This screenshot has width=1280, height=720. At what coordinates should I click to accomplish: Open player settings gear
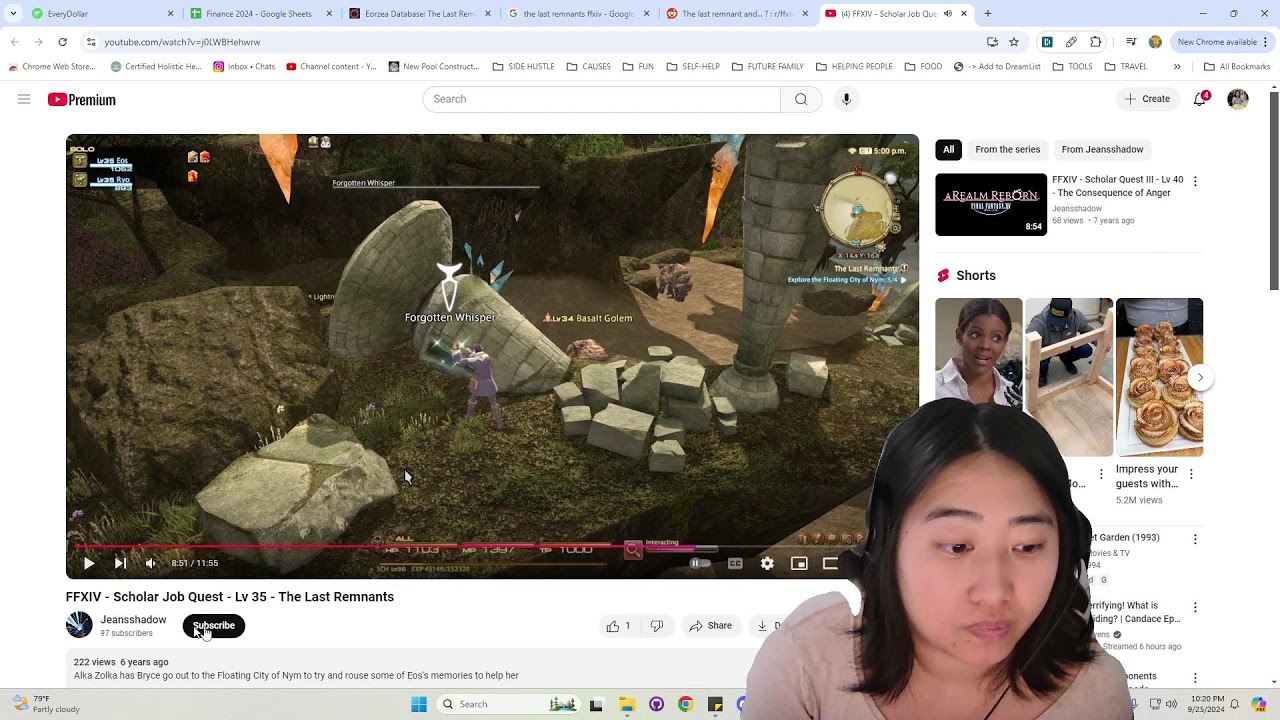(x=767, y=563)
